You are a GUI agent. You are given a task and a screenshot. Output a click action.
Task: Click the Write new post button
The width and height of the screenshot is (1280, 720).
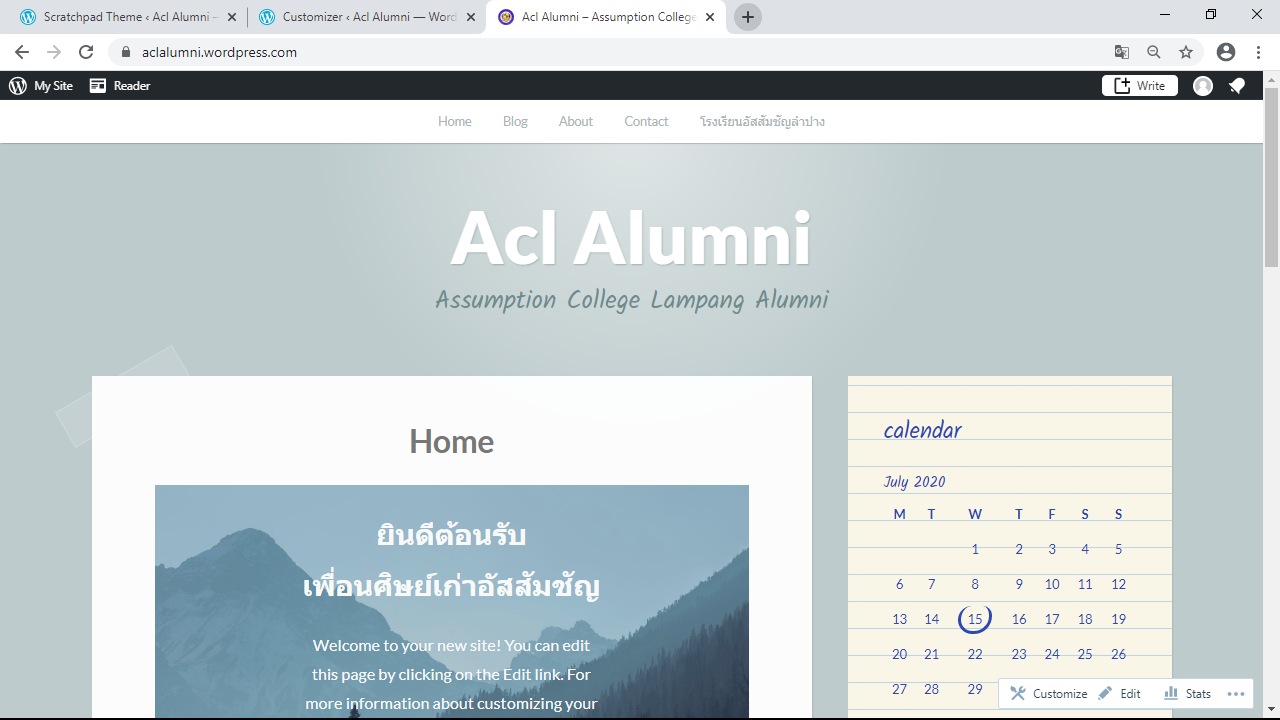coord(1140,86)
